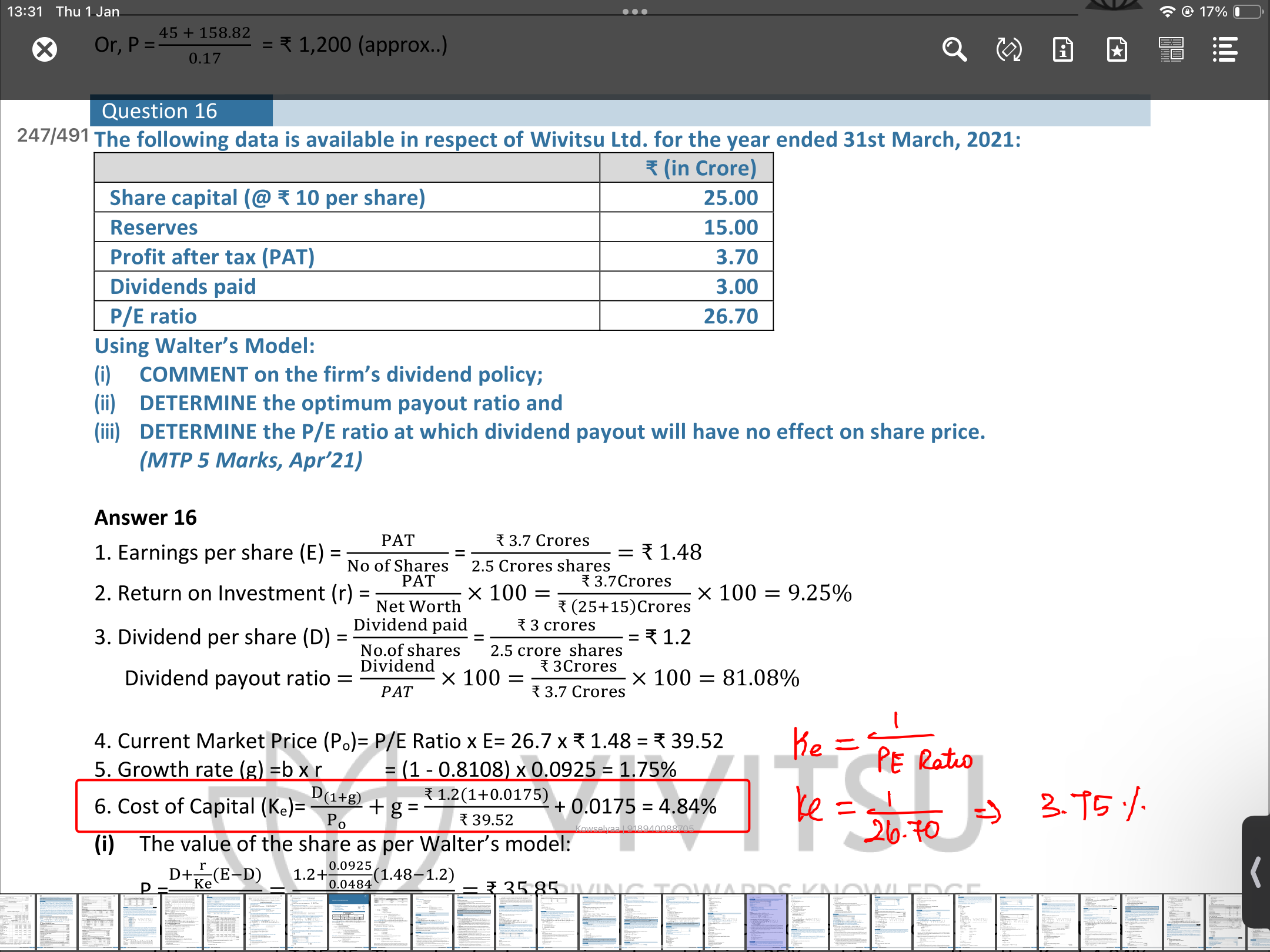Tap the 247/491 page number indicator
Screen dimensions: 1270x952
click(x=53, y=135)
